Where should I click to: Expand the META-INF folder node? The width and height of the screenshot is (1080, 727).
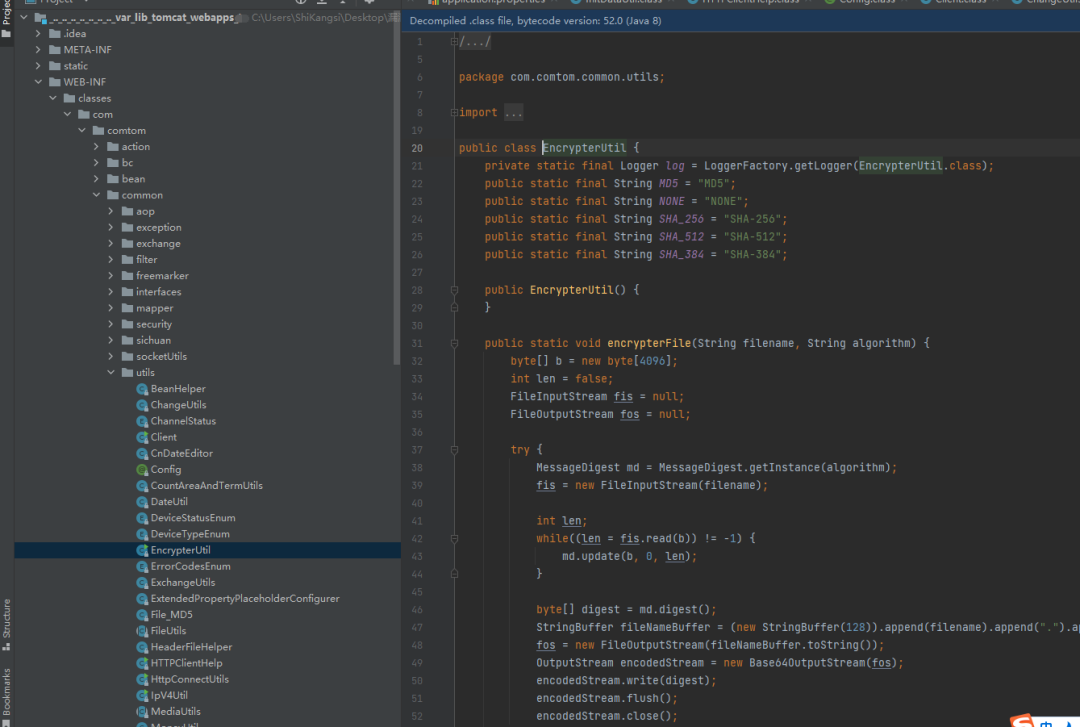point(38,50)
